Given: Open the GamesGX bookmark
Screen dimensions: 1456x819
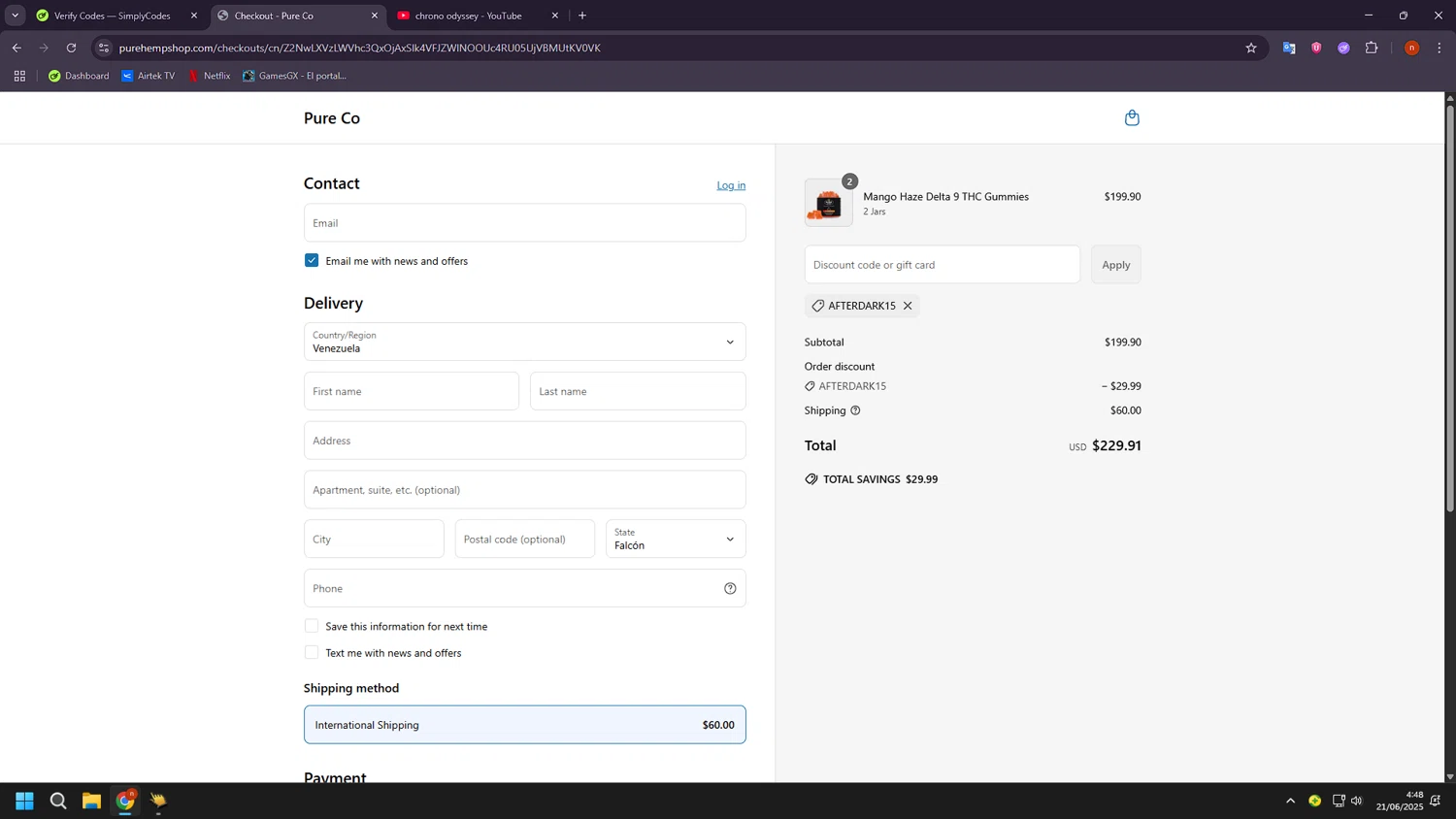Looking at the screenshot, I should 294,76.
